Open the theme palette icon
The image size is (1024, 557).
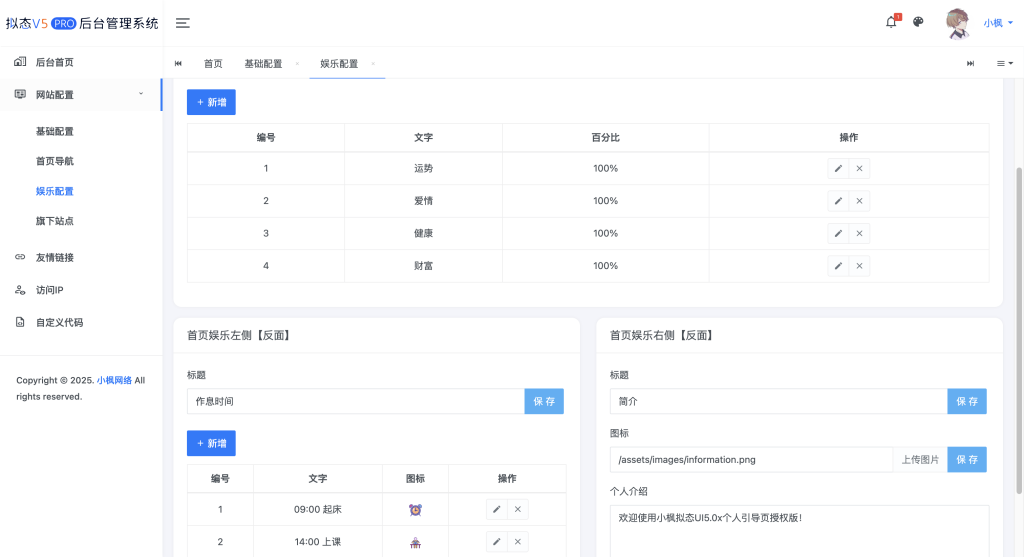coord(918,22)
